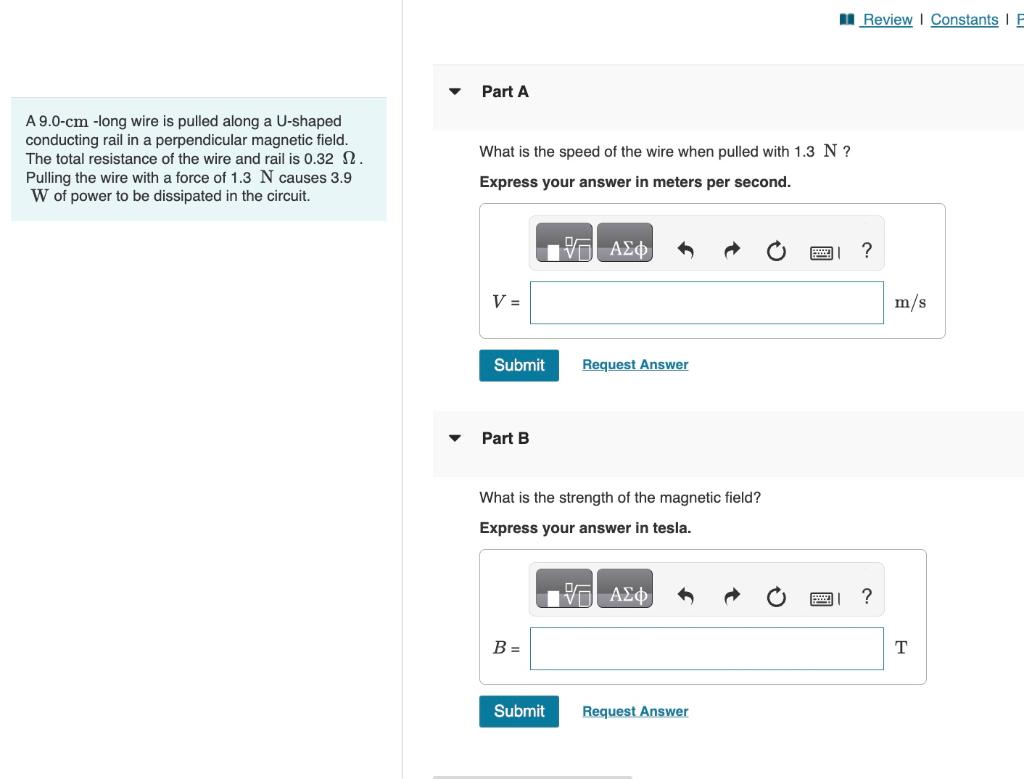Open help question mark in Part B
This screenshot has height=779, width=1024.
click(867, 596)
